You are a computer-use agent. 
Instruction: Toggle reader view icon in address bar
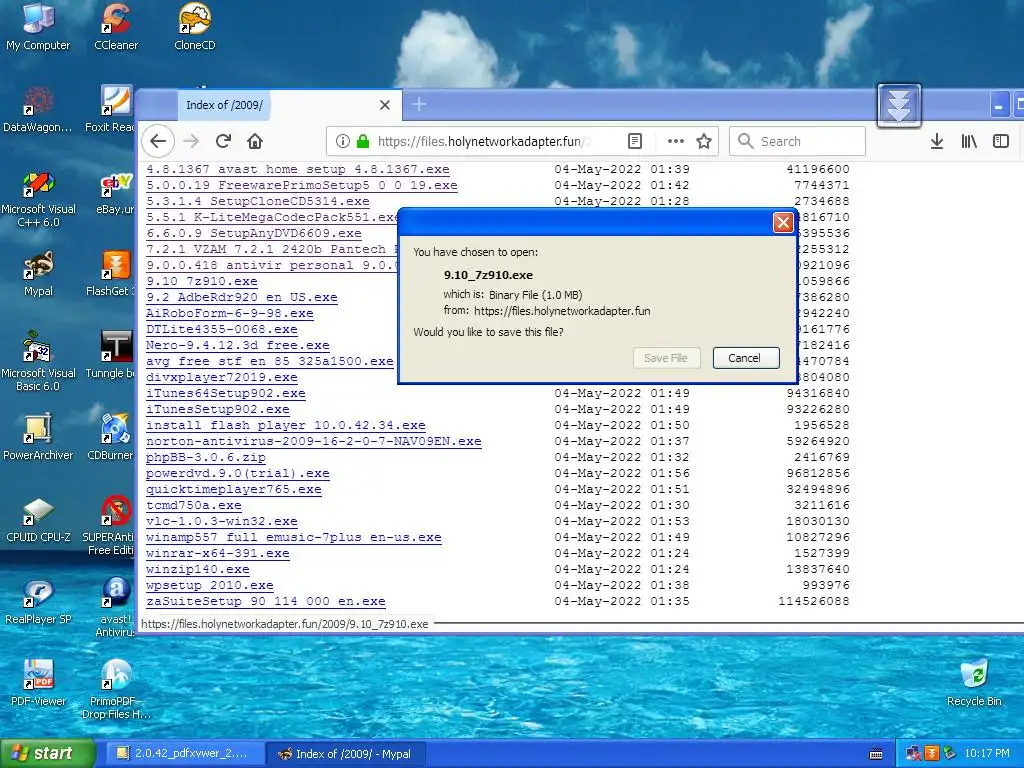coord(635,141)
